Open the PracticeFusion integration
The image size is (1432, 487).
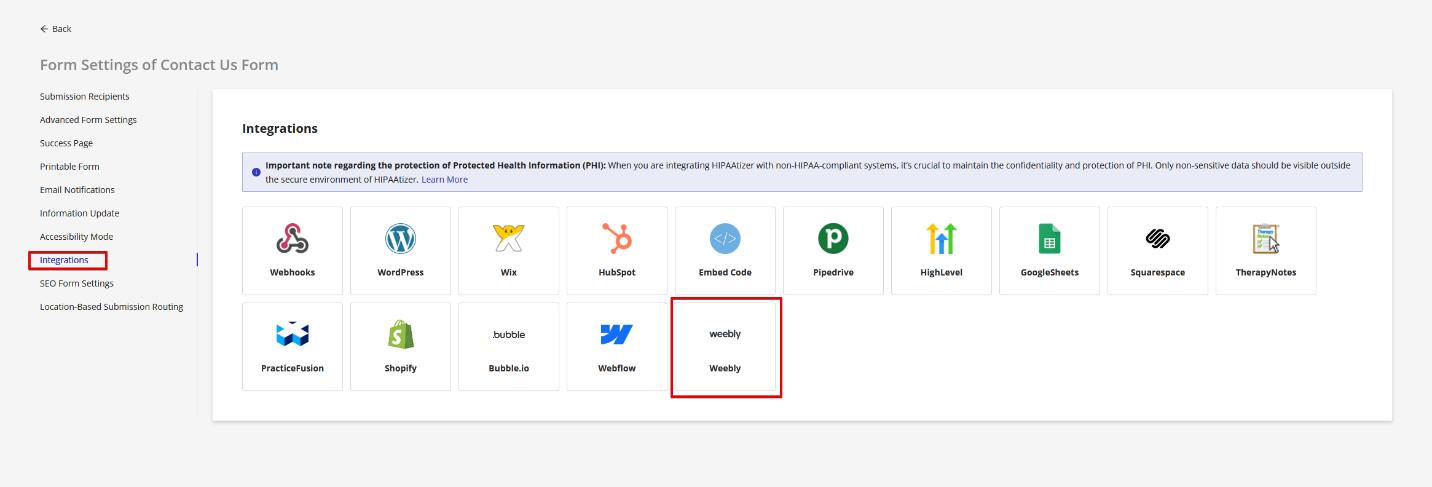coord(292,346)
